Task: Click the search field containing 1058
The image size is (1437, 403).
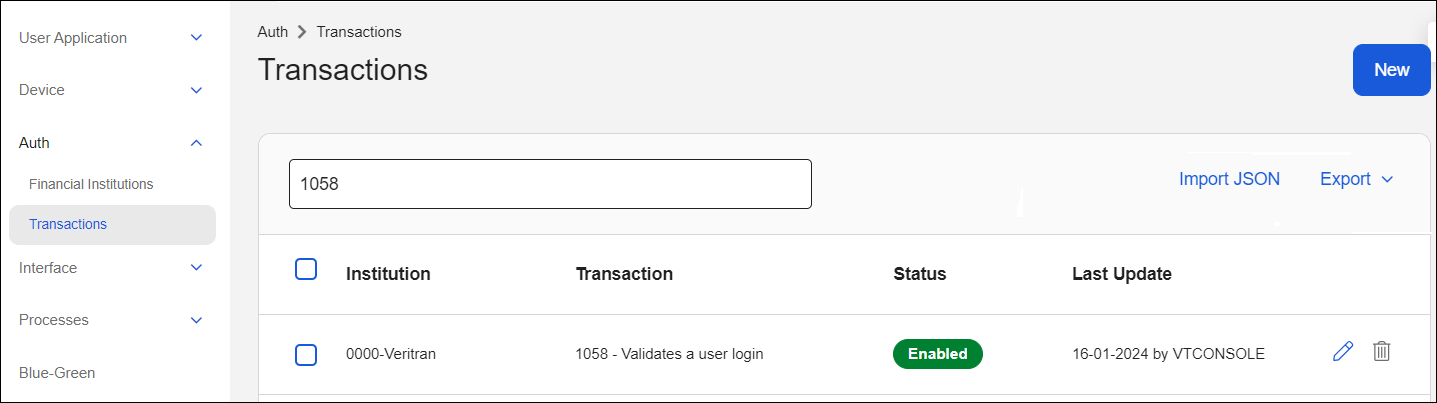Action: pos(550,184)
